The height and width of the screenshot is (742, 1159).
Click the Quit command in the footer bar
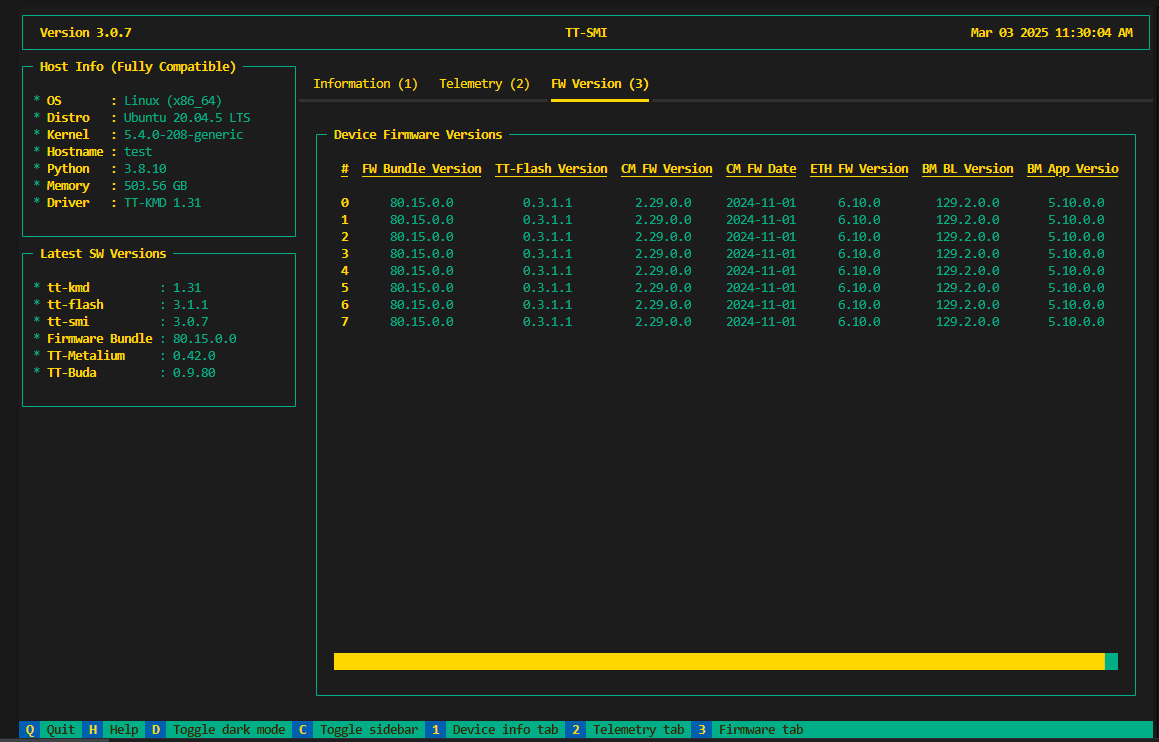click(60, 729)
